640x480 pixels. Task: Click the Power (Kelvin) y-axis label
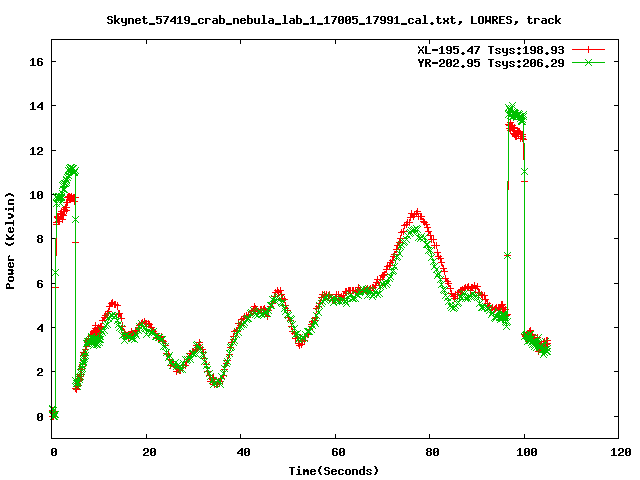pyautogui.click(x=10, y=241)
